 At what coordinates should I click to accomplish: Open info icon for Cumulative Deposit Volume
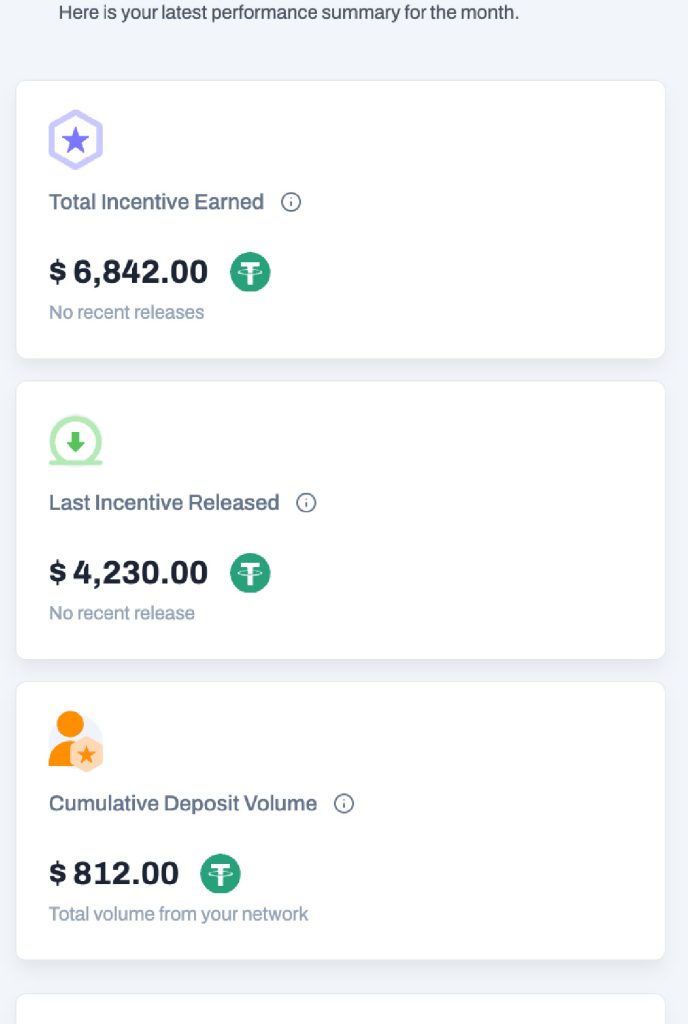344,803
